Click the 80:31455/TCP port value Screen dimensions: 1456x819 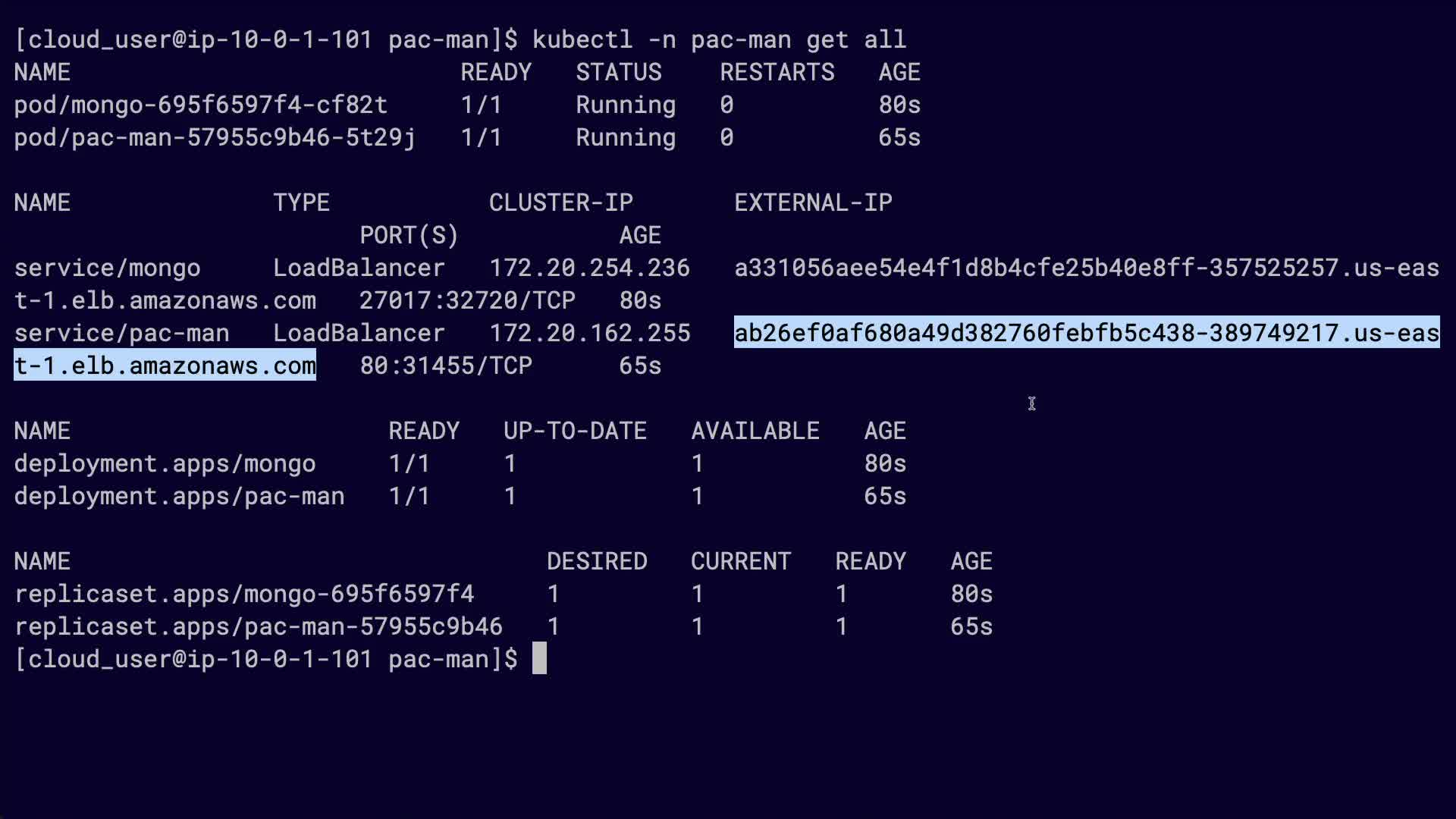[x=446, y=366]
